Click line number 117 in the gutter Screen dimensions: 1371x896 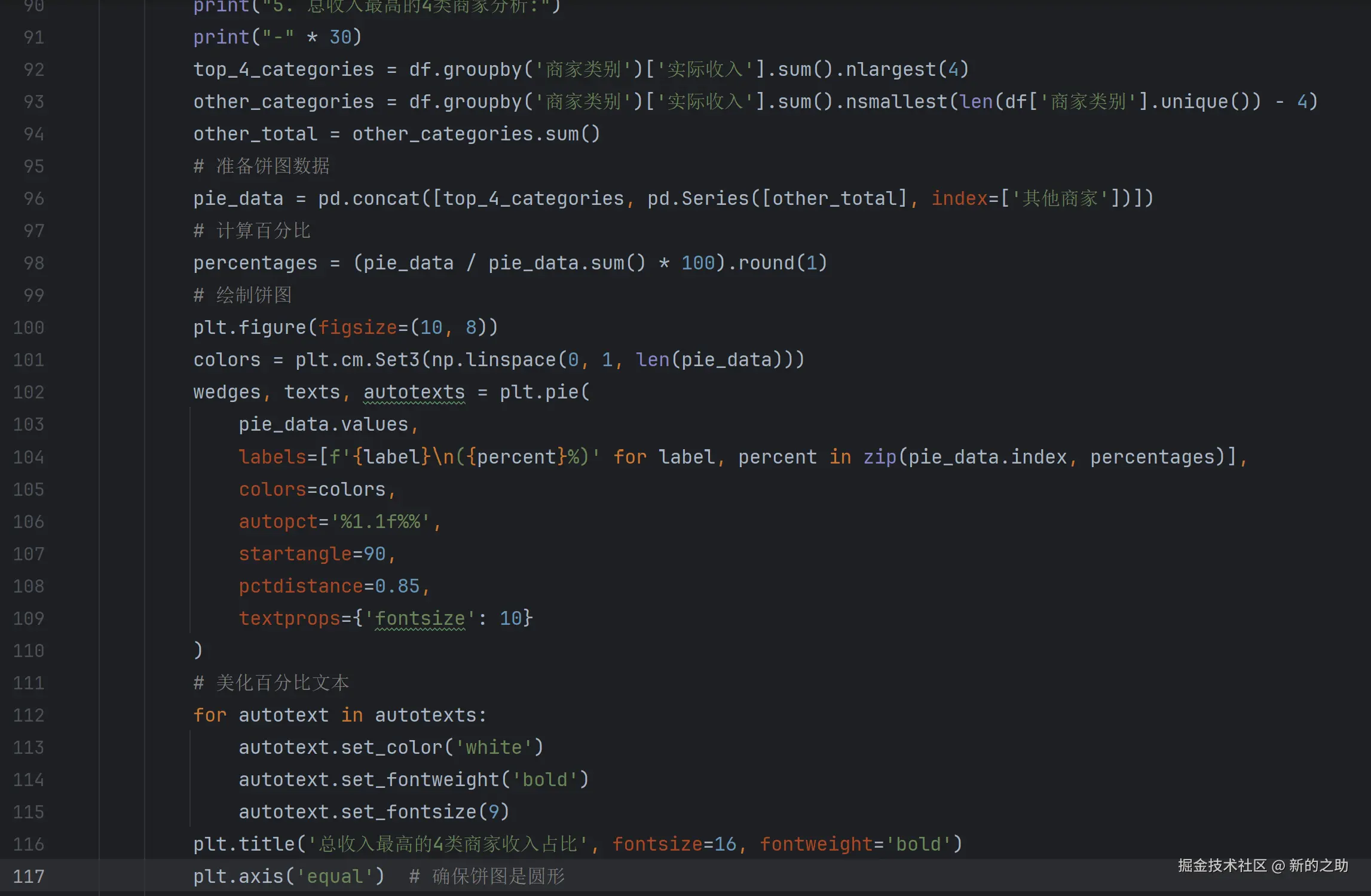tap(29, 876)
